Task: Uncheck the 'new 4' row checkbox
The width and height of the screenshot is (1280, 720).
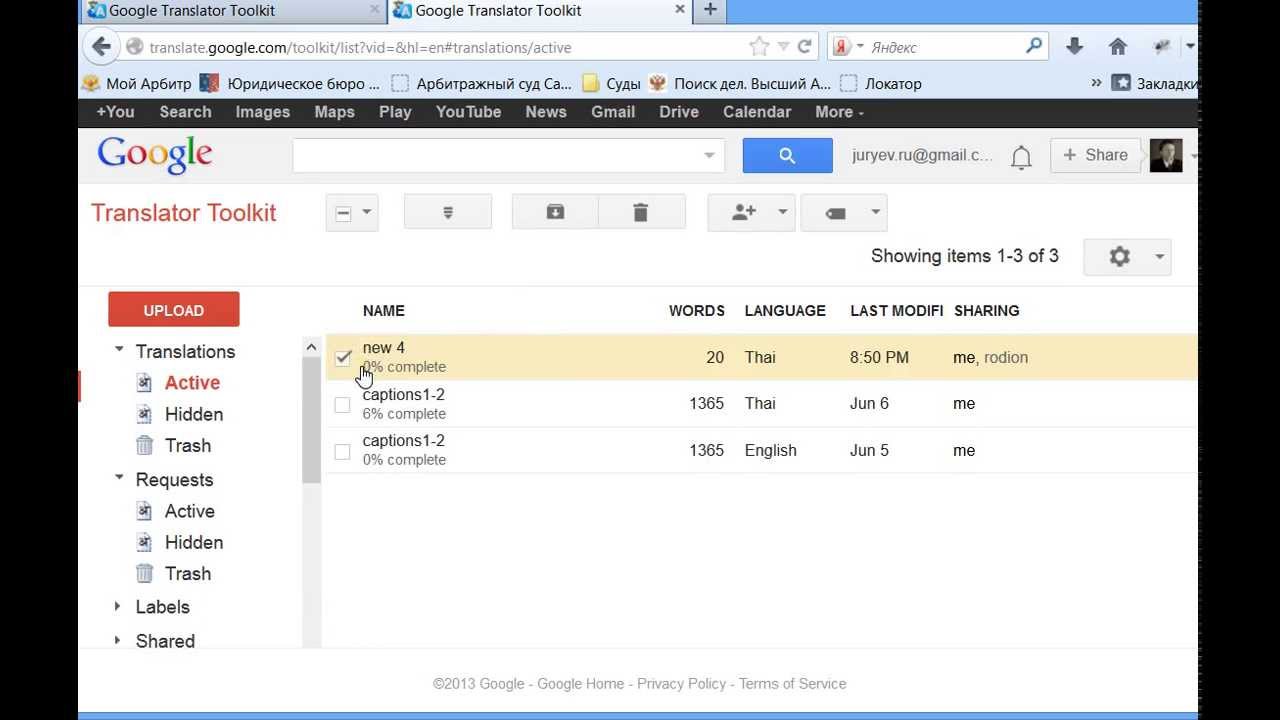Action: (x=343, y=357)
